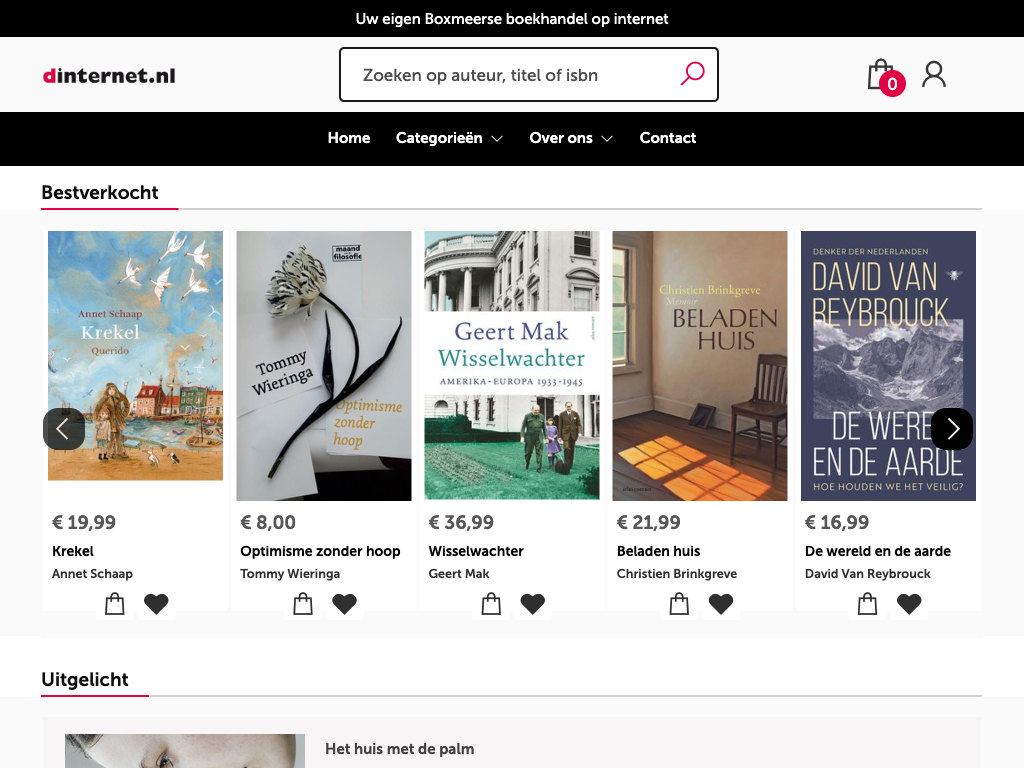Open the shopping cart icon

(881, 75)
